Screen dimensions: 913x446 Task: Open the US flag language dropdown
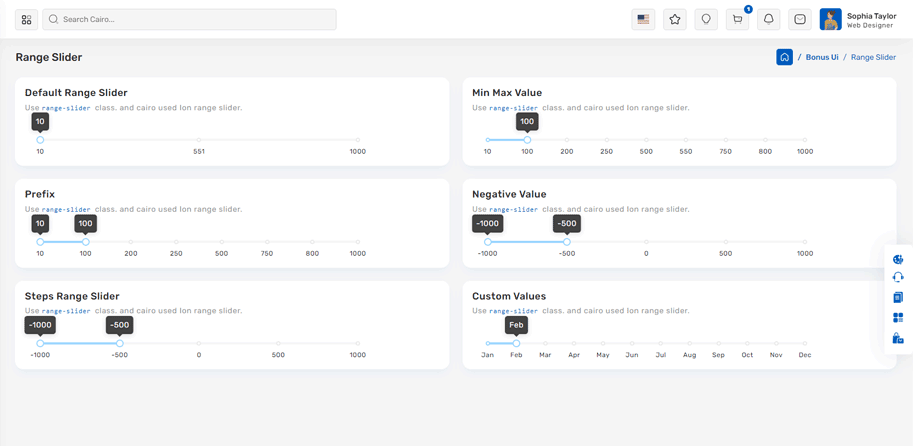point(643,19)
